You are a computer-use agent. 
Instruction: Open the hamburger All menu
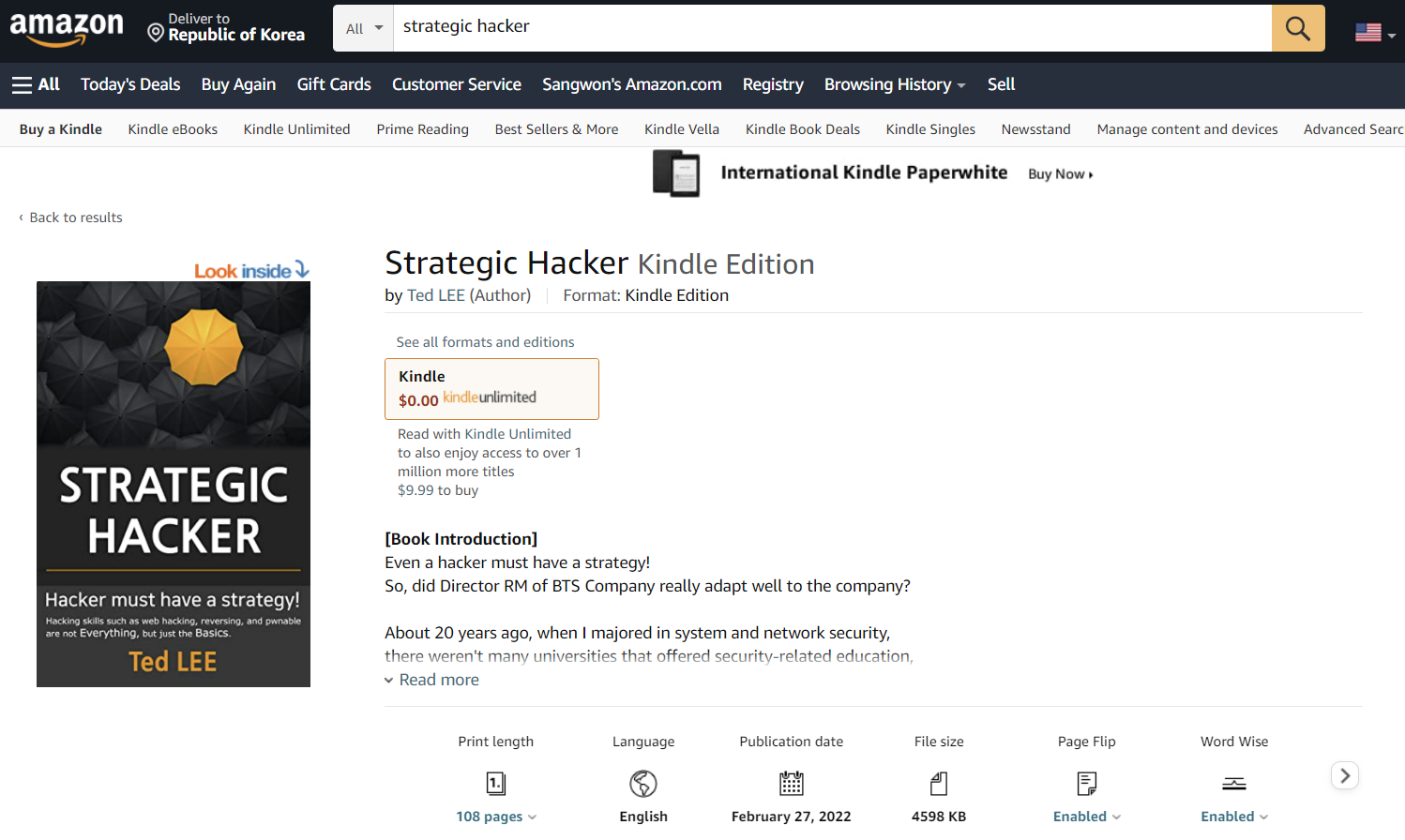[x=36, y=84]
